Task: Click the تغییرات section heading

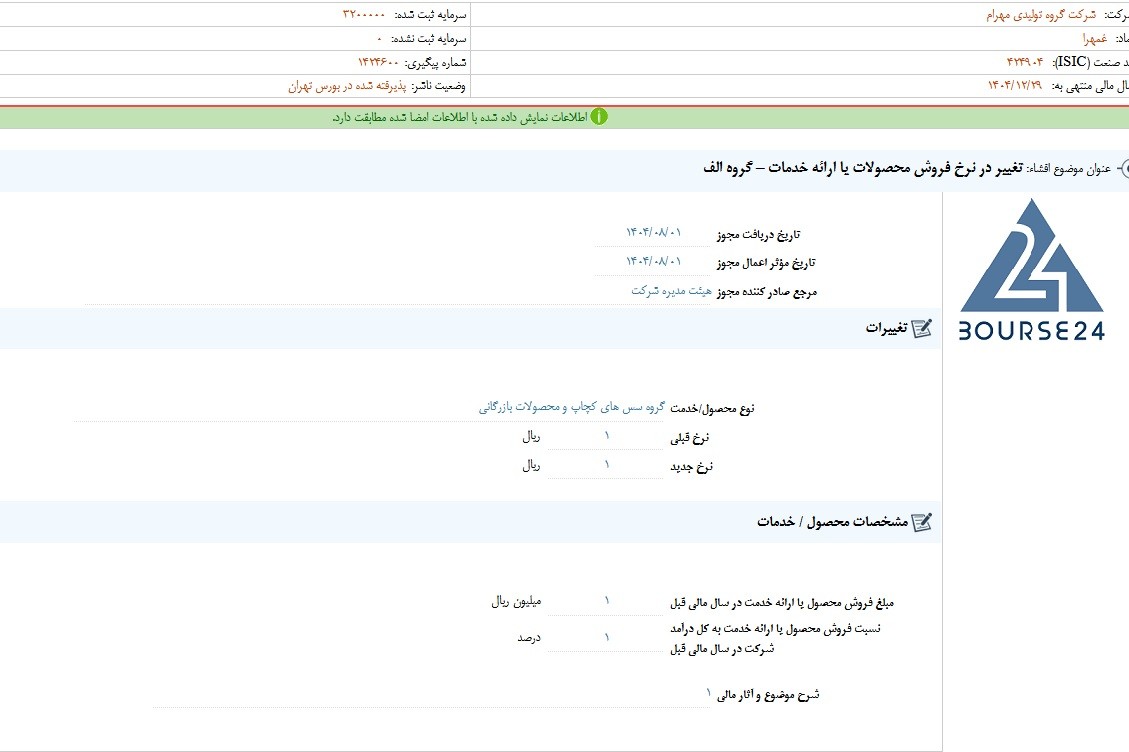Action: pos(886,328)
